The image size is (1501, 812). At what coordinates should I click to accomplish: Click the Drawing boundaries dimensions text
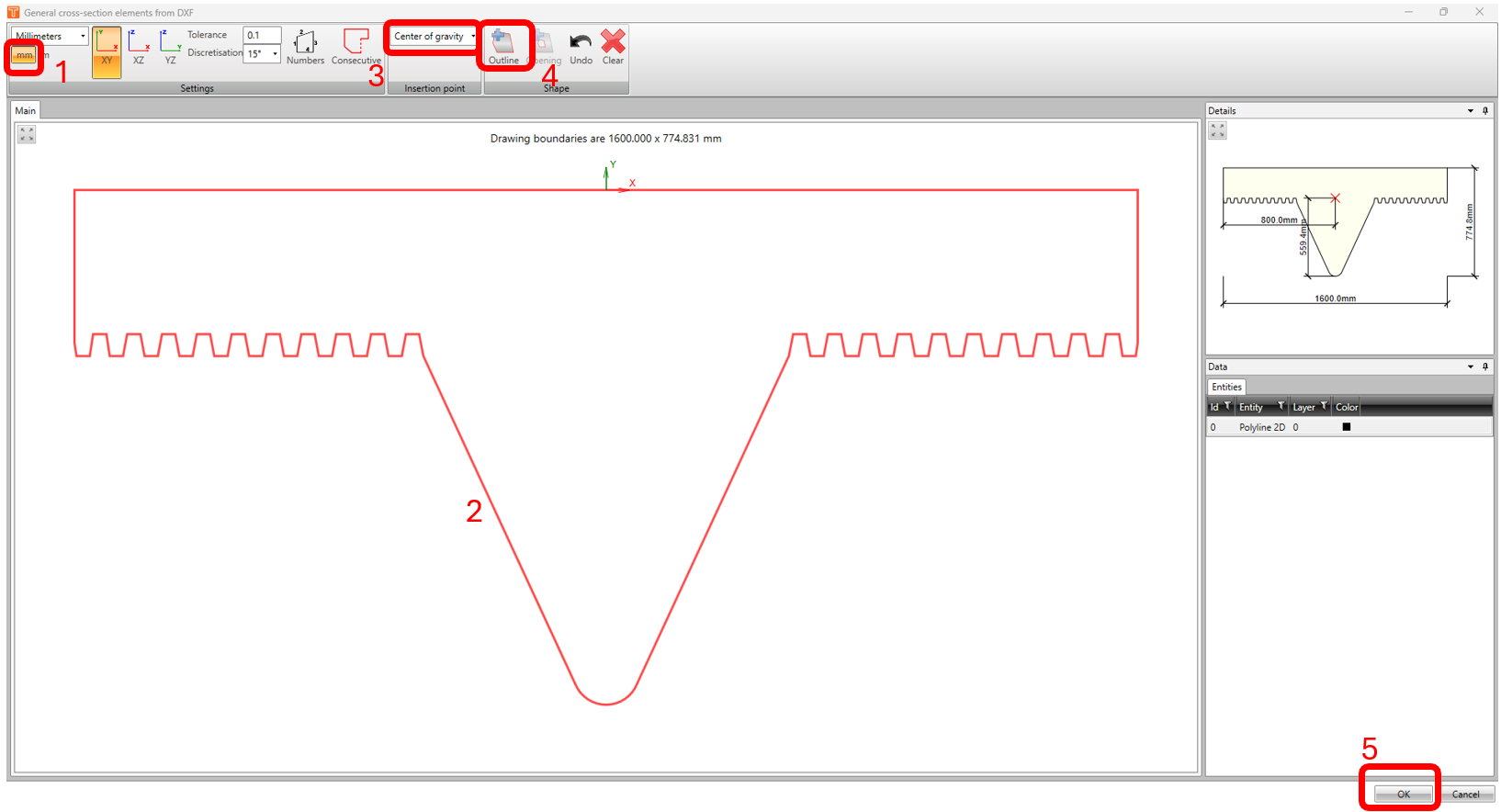(605, 139)
